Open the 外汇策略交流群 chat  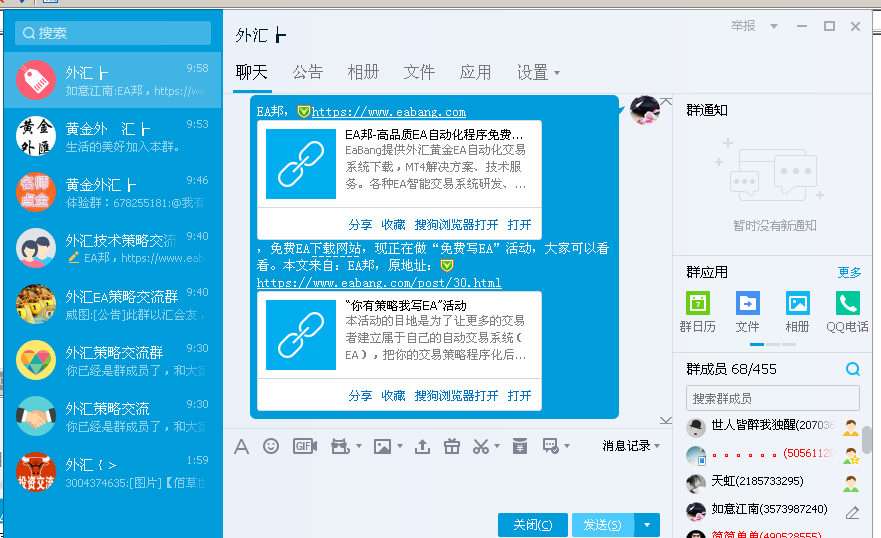(x=112, y=360)
